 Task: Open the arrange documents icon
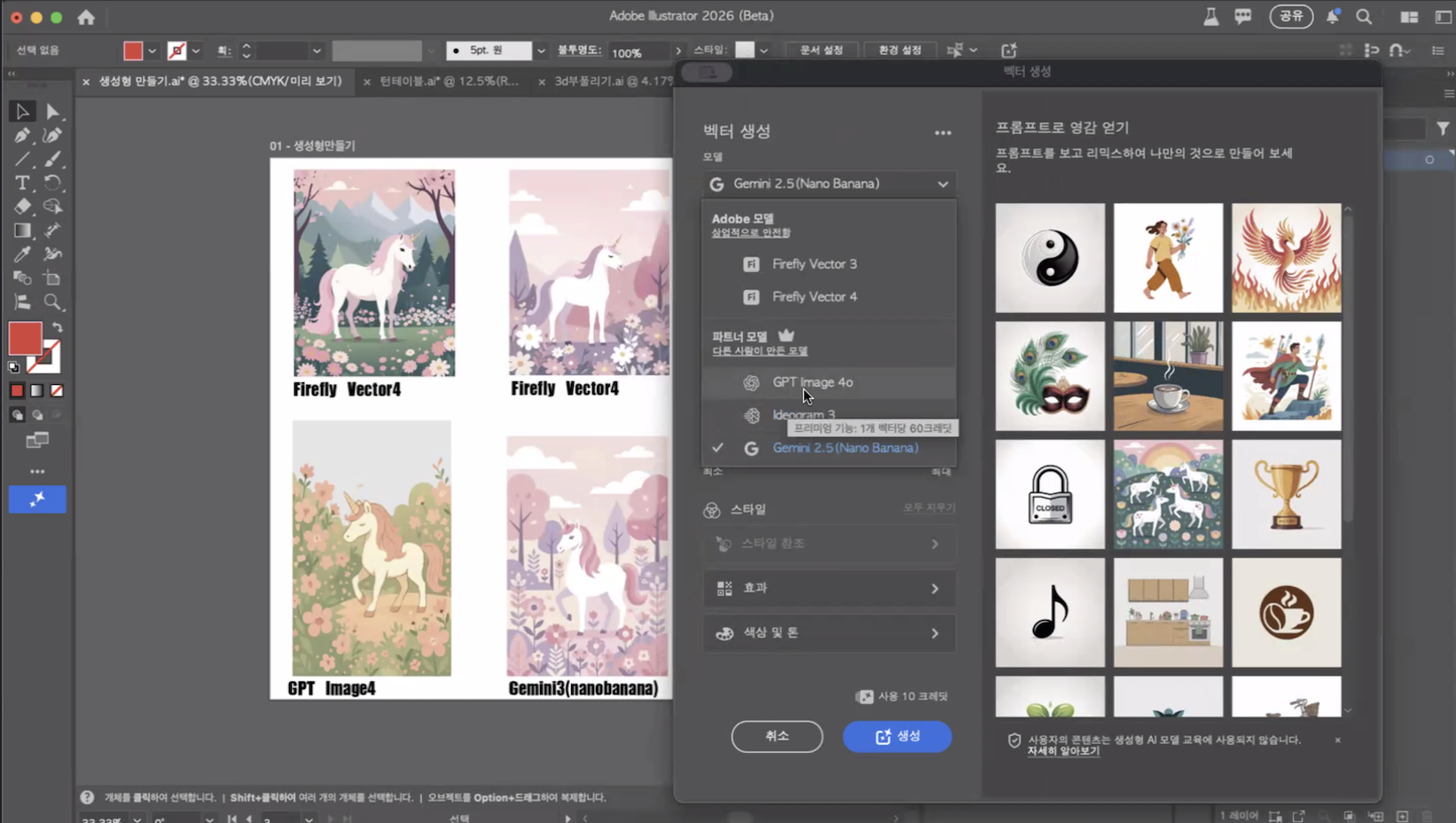point(1409,16)
